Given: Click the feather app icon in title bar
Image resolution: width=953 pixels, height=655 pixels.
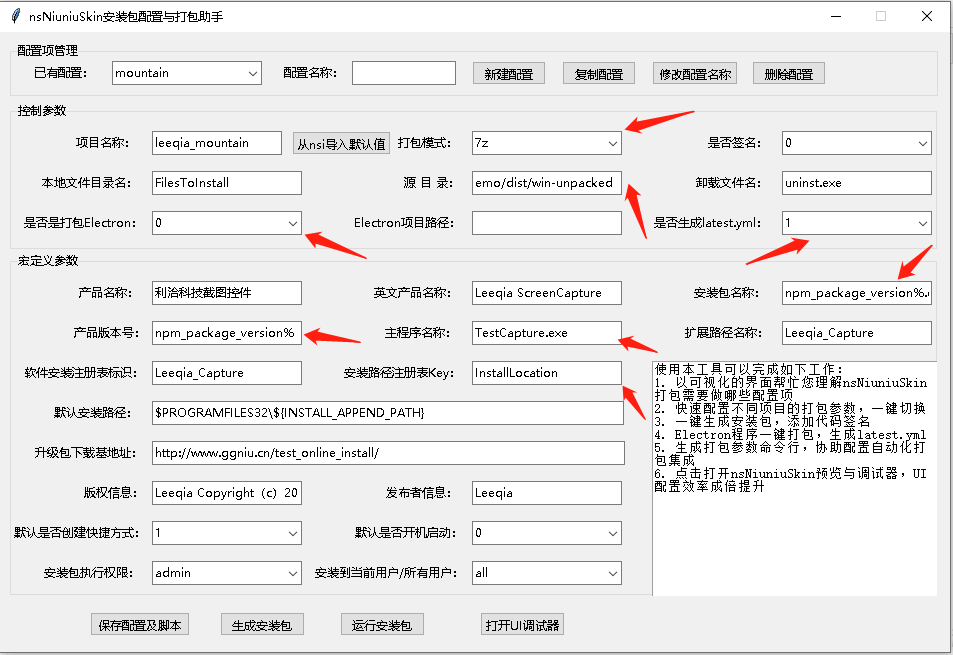Looking at the screenshot, I should (16, 16).
